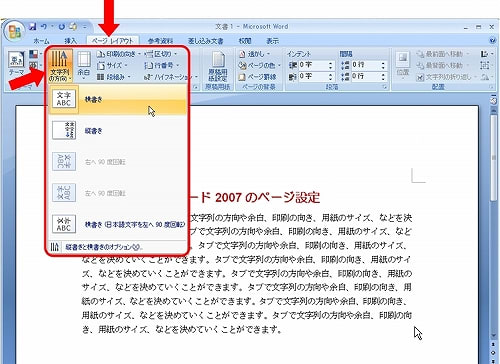Choose 横書き (日本語文字を左へ 90 度回転) option
Screen dimensions: 500x364
118,224
